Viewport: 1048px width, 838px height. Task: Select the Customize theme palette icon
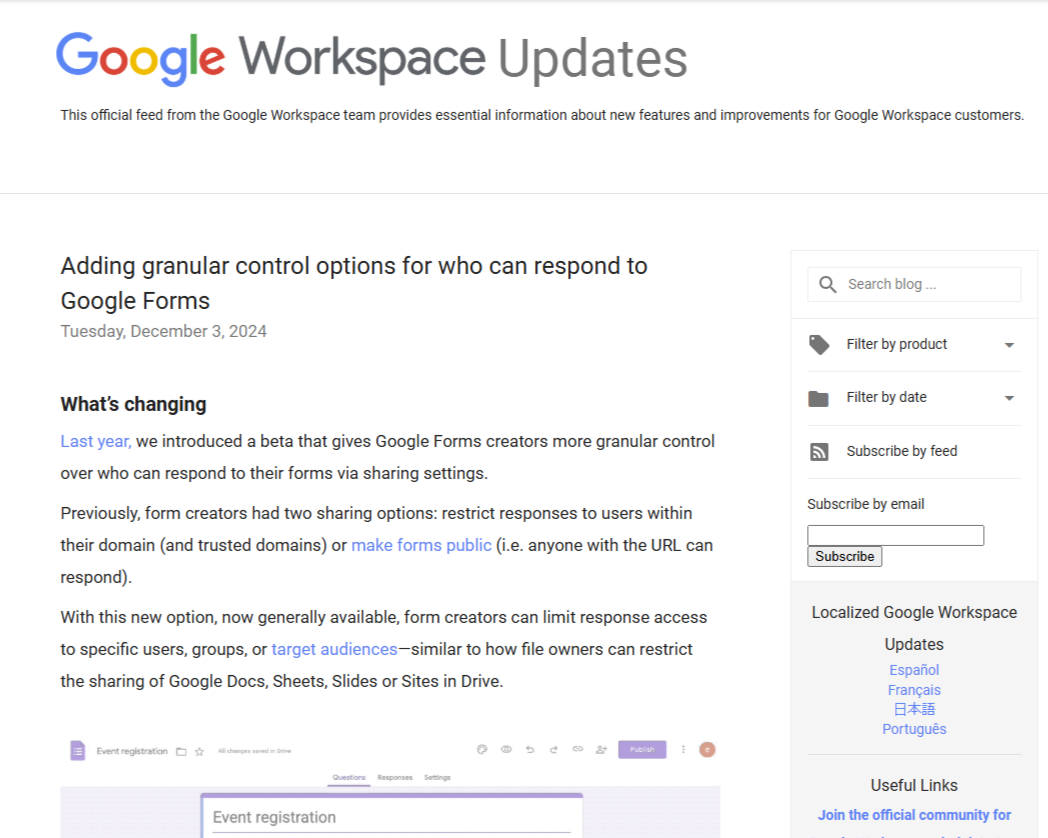481,749
